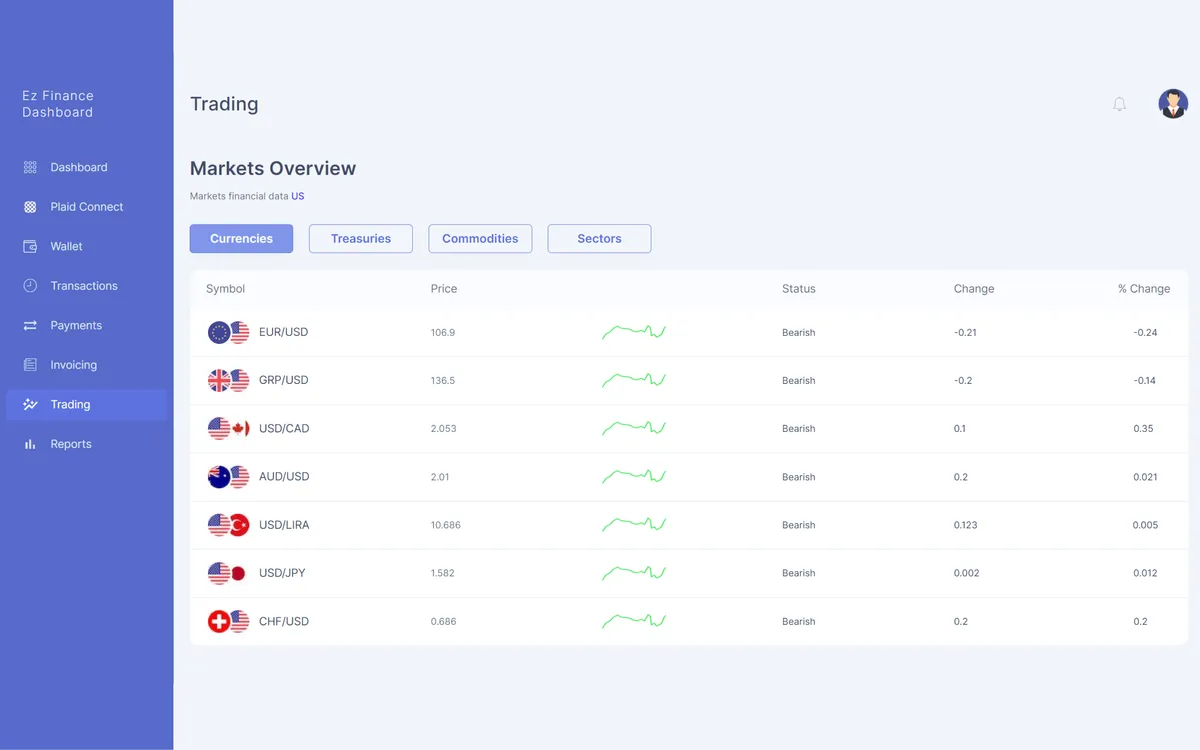
Task: Click the price value 2.053
Action: click(x=444, y=428)
